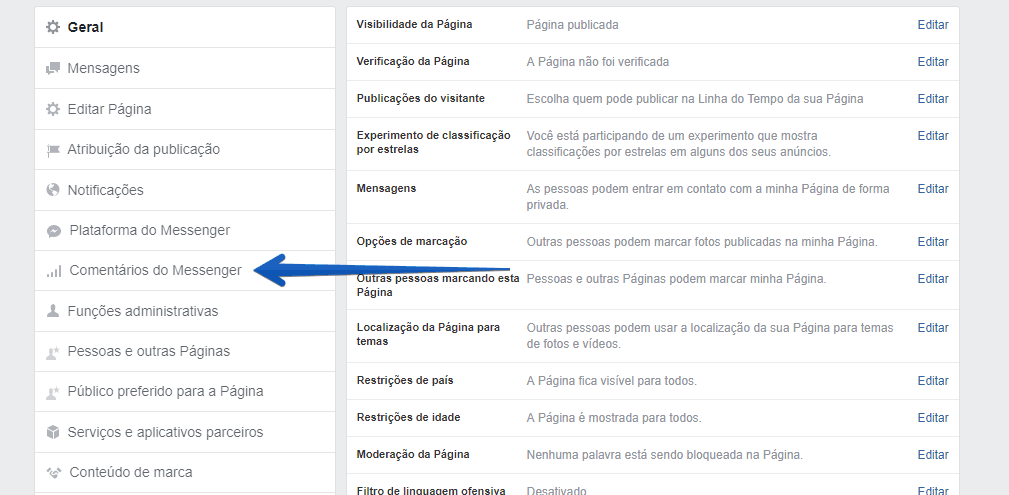Click the person icon beside Funções administrativas
This screenshot has width=1009, height=495.
point(53,311)
